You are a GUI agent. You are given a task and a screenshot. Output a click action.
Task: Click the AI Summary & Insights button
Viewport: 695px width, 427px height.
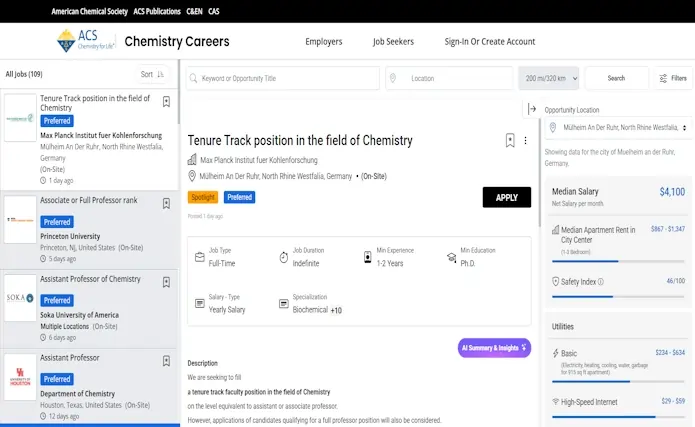click(x=494, y=348)
